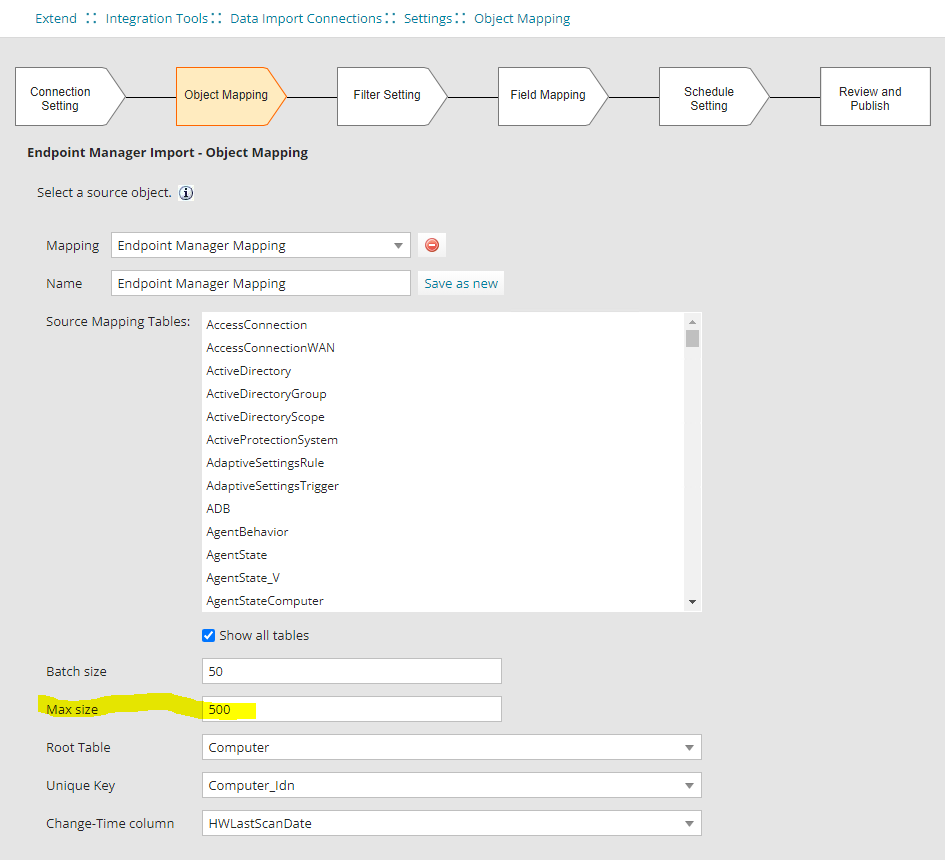Return to the Connection Setting step

pos(60,95)
